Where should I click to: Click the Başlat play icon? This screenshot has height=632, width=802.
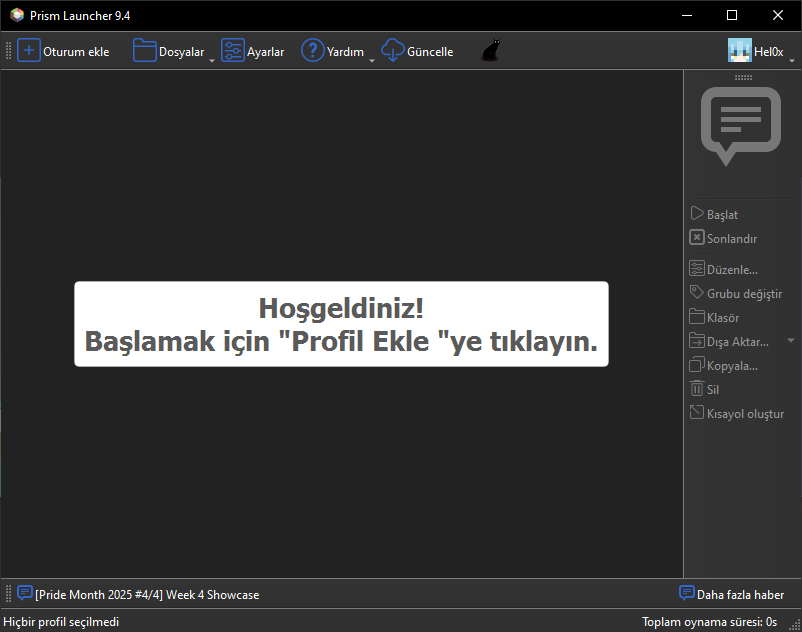(697, 213)
